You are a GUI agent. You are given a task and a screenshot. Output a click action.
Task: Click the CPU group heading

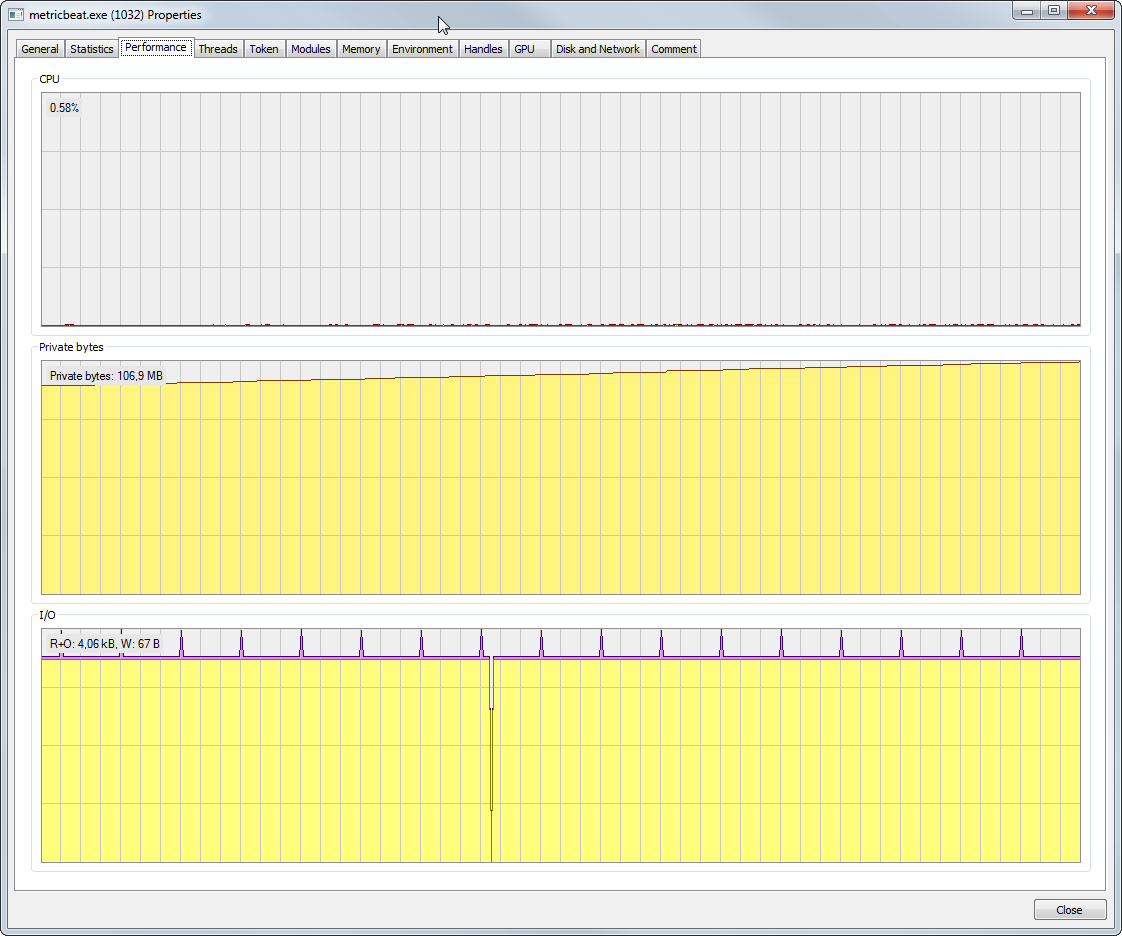(x=49, y=79)
